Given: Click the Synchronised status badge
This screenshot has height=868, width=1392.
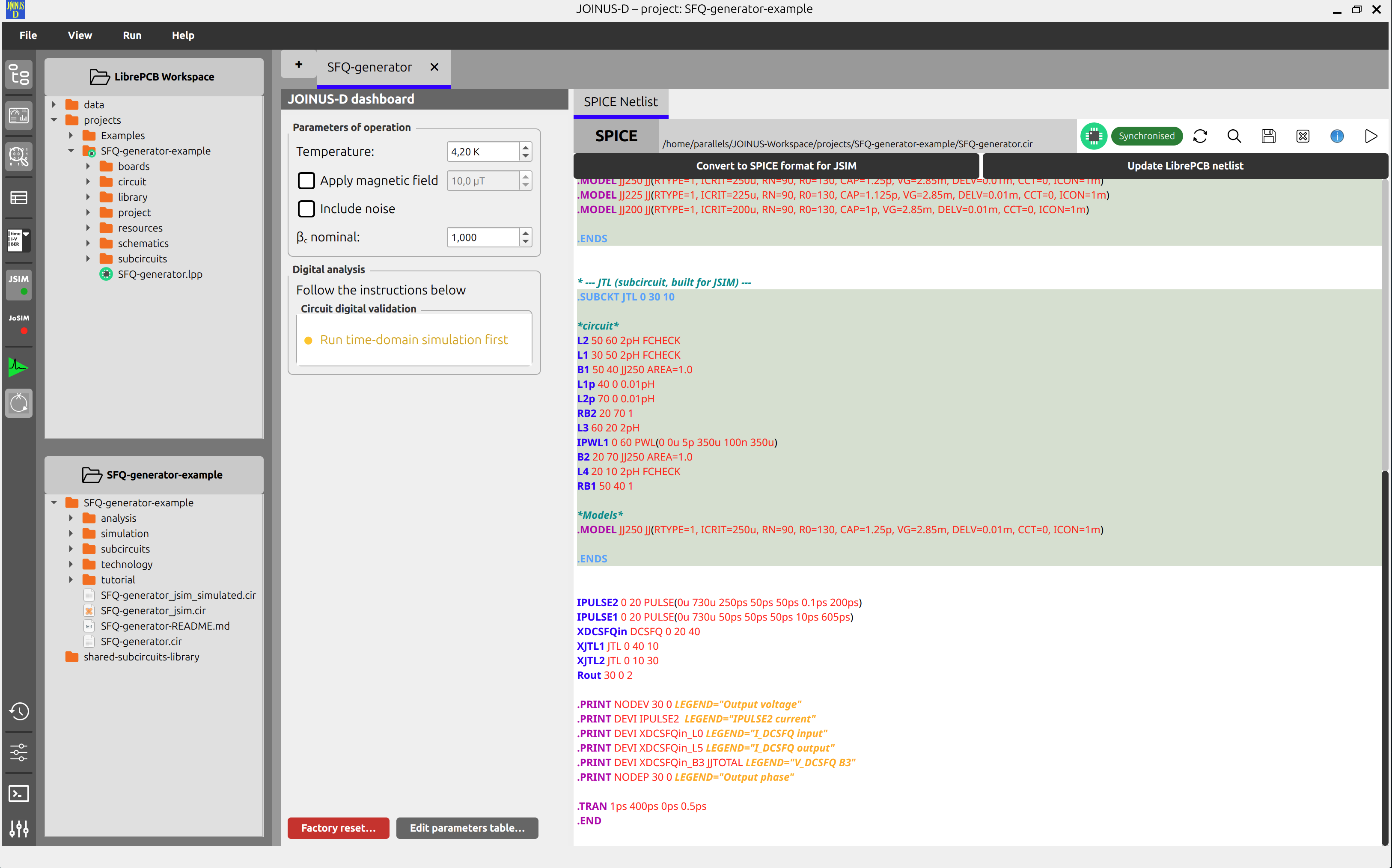Looking at the screenshot, I should pos(1146,136).
